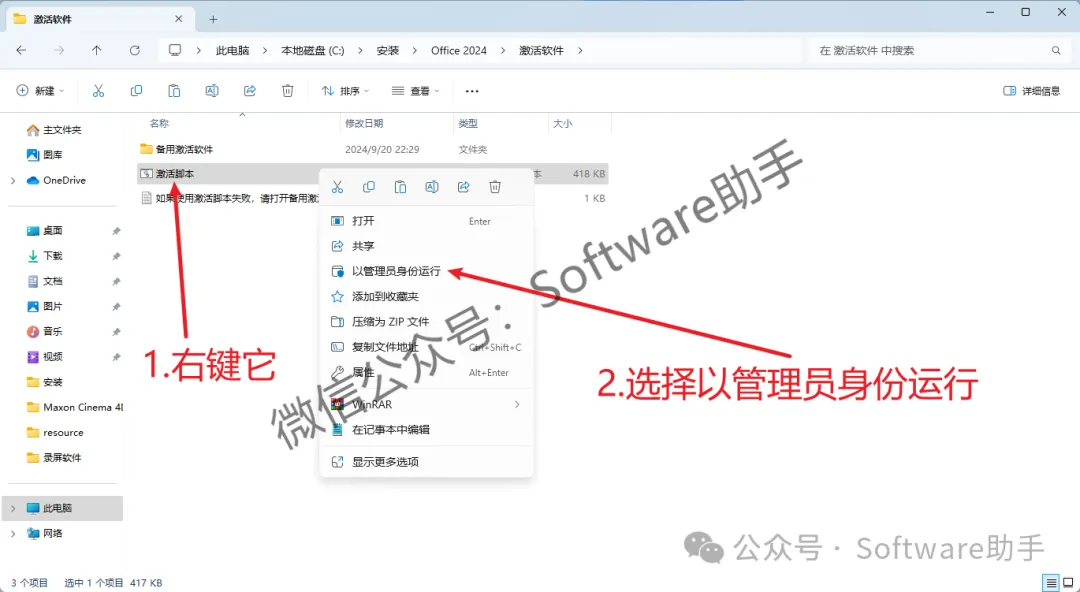The height and width of the screenshot is (592, 1080).
Task: Expand the 网络 tree node
Action: click(x=13, y=533)
